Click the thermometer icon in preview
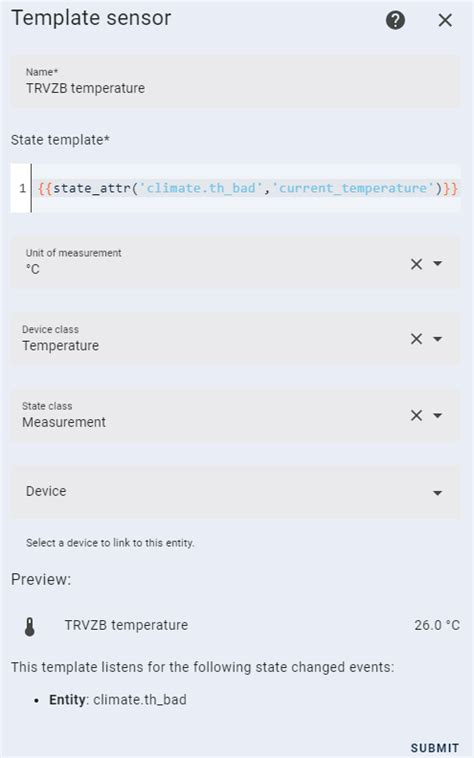Screen dimensions: 474x758 (x=29, y=627)
